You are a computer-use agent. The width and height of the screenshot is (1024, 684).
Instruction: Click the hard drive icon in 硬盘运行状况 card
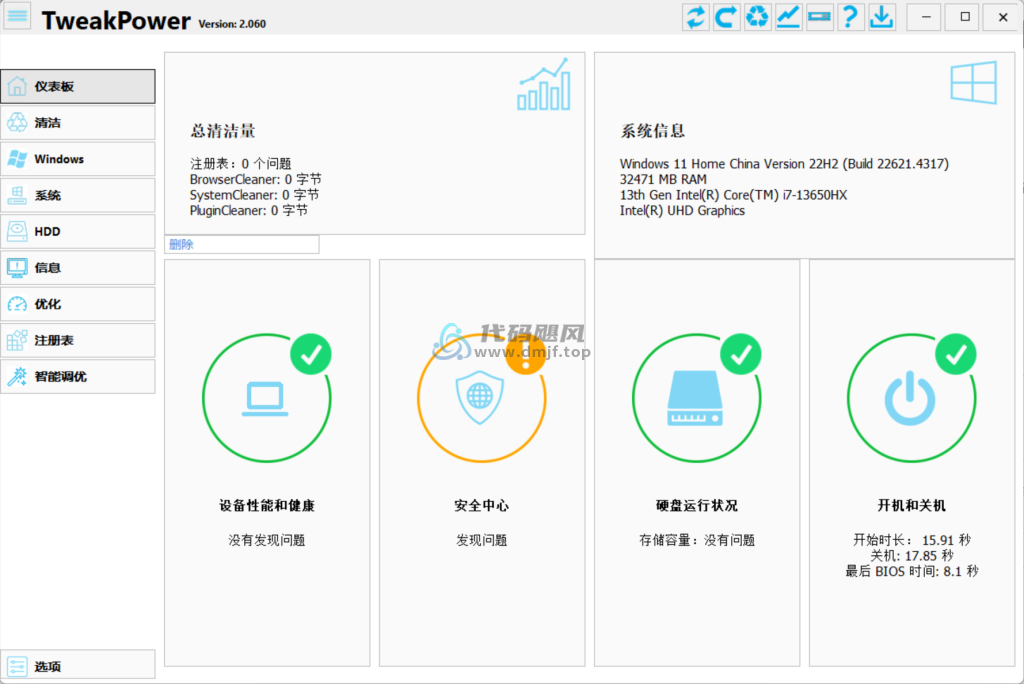(695, 399)
